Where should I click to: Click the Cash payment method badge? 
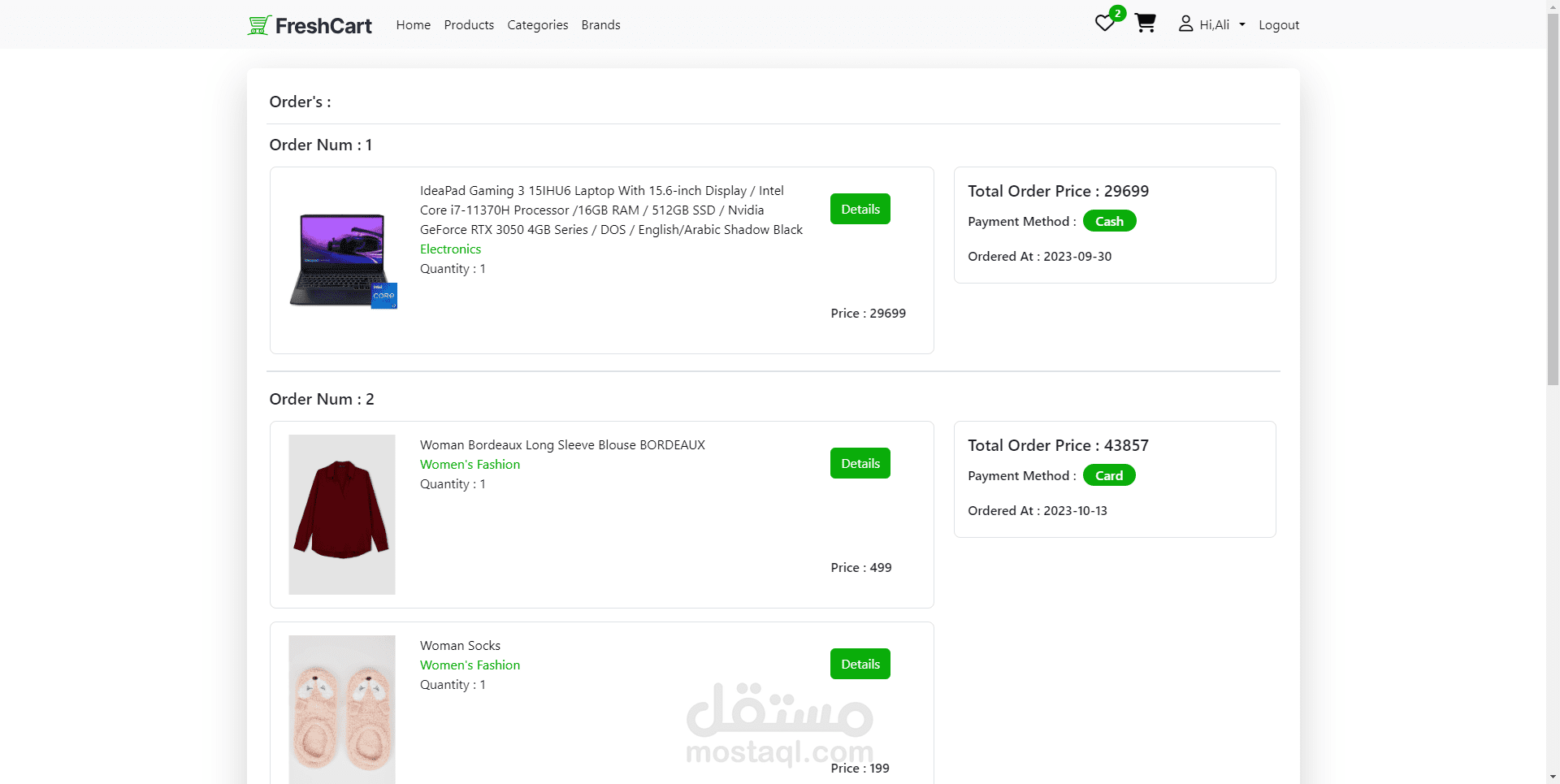[x=1109, y=220]
